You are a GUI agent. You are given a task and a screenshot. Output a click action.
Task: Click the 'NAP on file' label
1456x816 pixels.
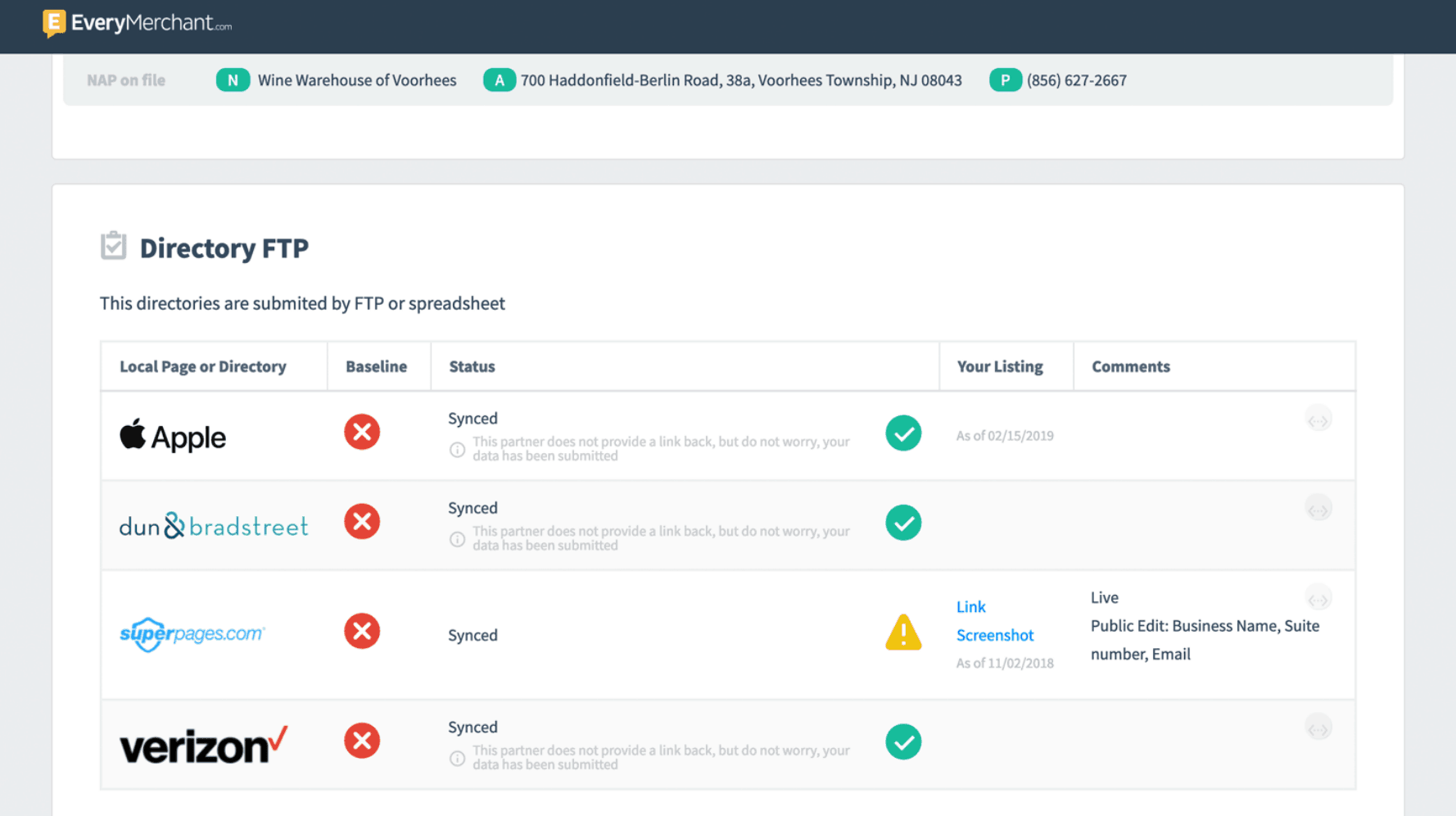(x=126, y=80)
